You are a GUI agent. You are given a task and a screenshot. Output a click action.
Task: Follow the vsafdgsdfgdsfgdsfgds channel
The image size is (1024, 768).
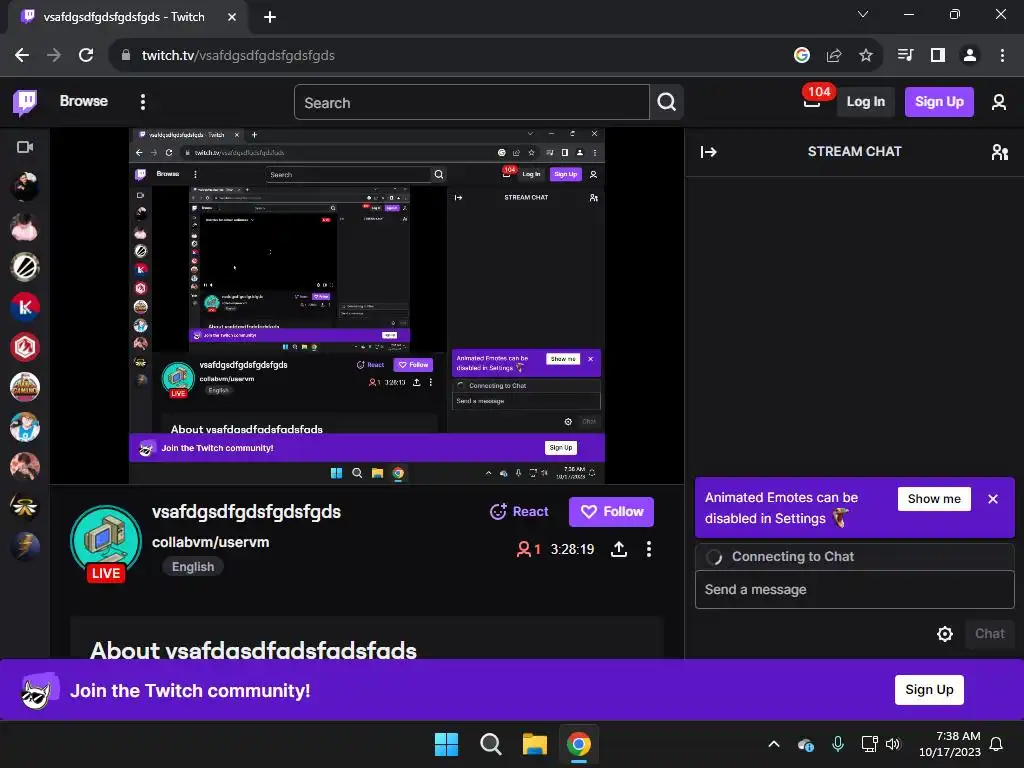pos(611,512)
